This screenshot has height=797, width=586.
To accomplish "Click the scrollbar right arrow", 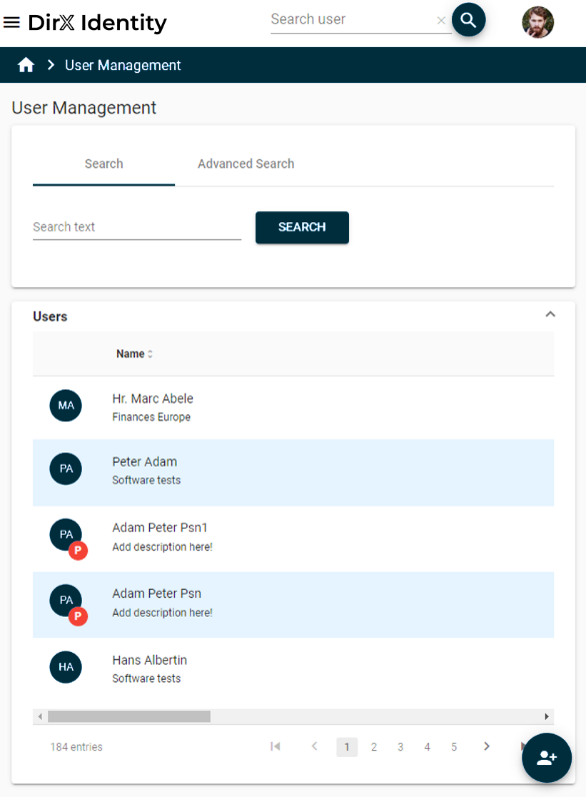I will pos(546,716).
